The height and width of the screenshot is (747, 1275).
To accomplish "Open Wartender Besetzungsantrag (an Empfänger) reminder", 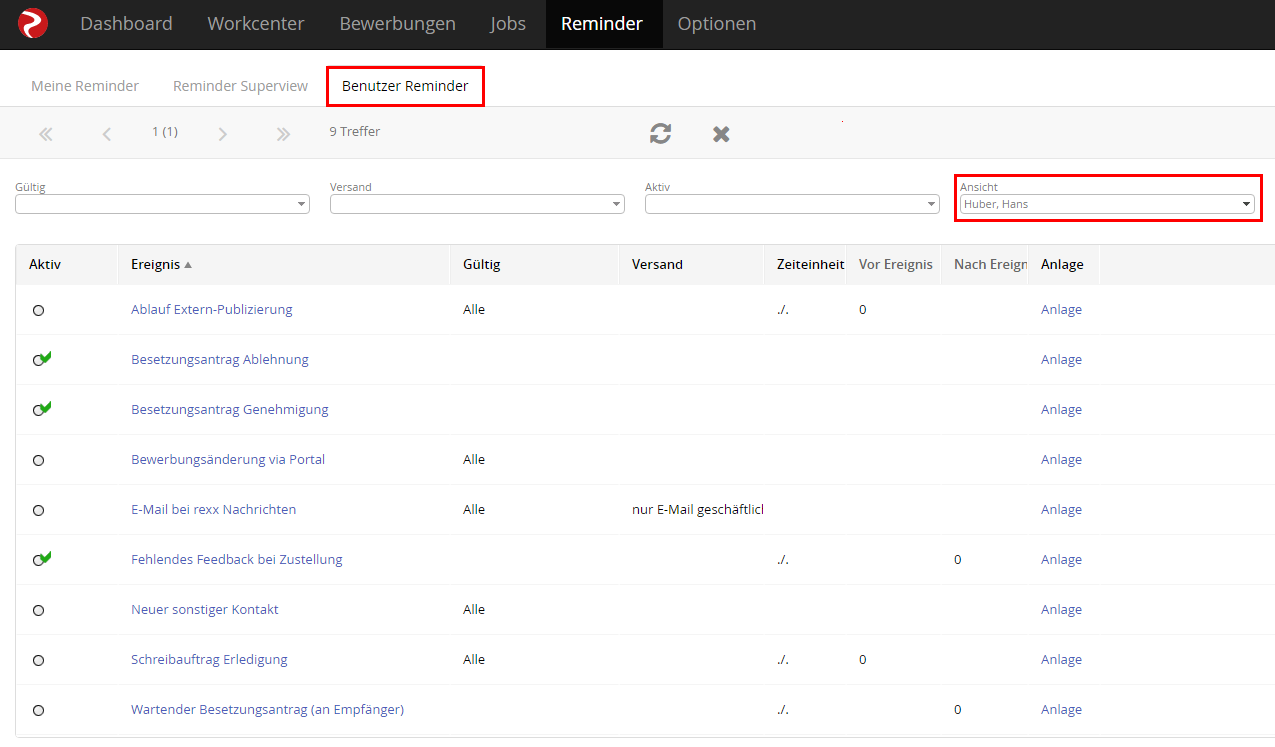I will (x=267, y=709).
